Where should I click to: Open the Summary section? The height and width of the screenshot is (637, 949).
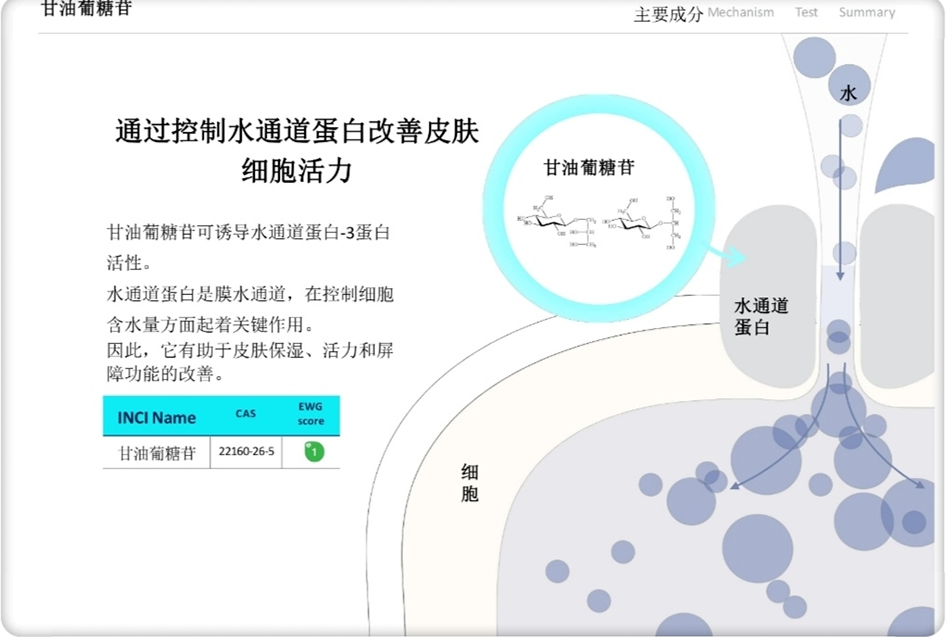866,12
